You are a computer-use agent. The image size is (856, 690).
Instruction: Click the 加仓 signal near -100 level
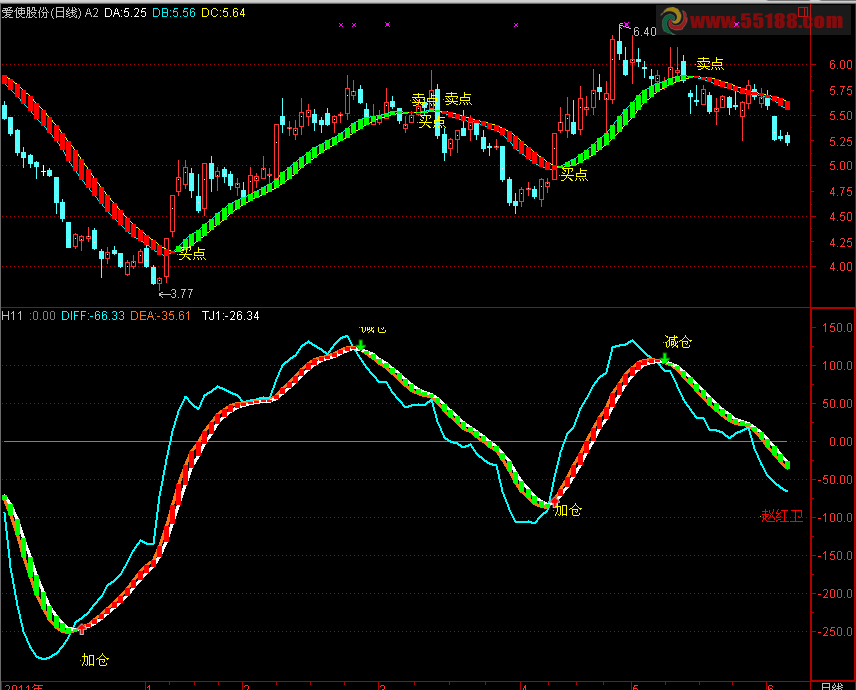tap(568, 510)
